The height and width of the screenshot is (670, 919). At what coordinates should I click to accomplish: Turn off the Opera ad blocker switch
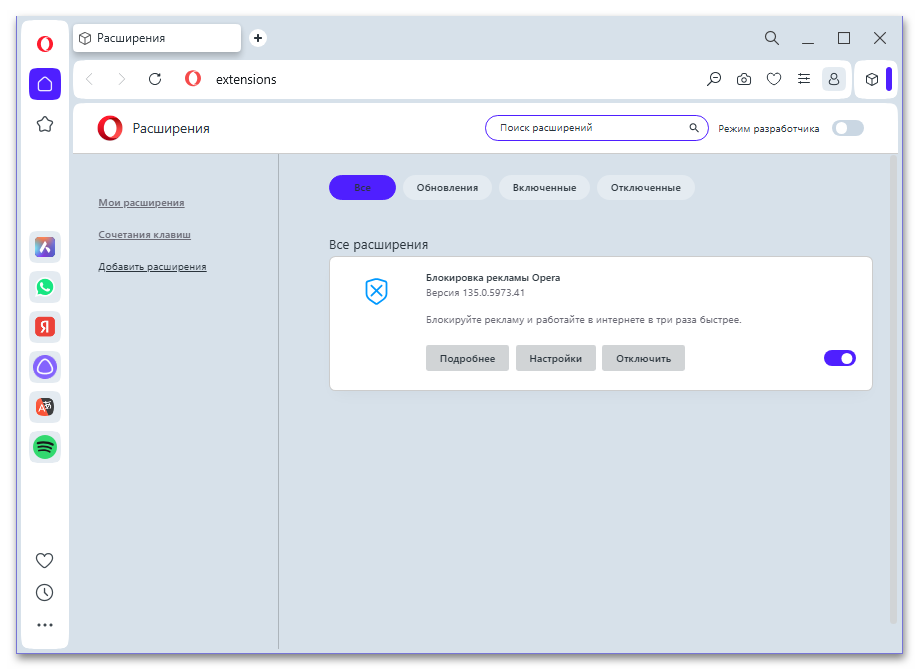840,358
